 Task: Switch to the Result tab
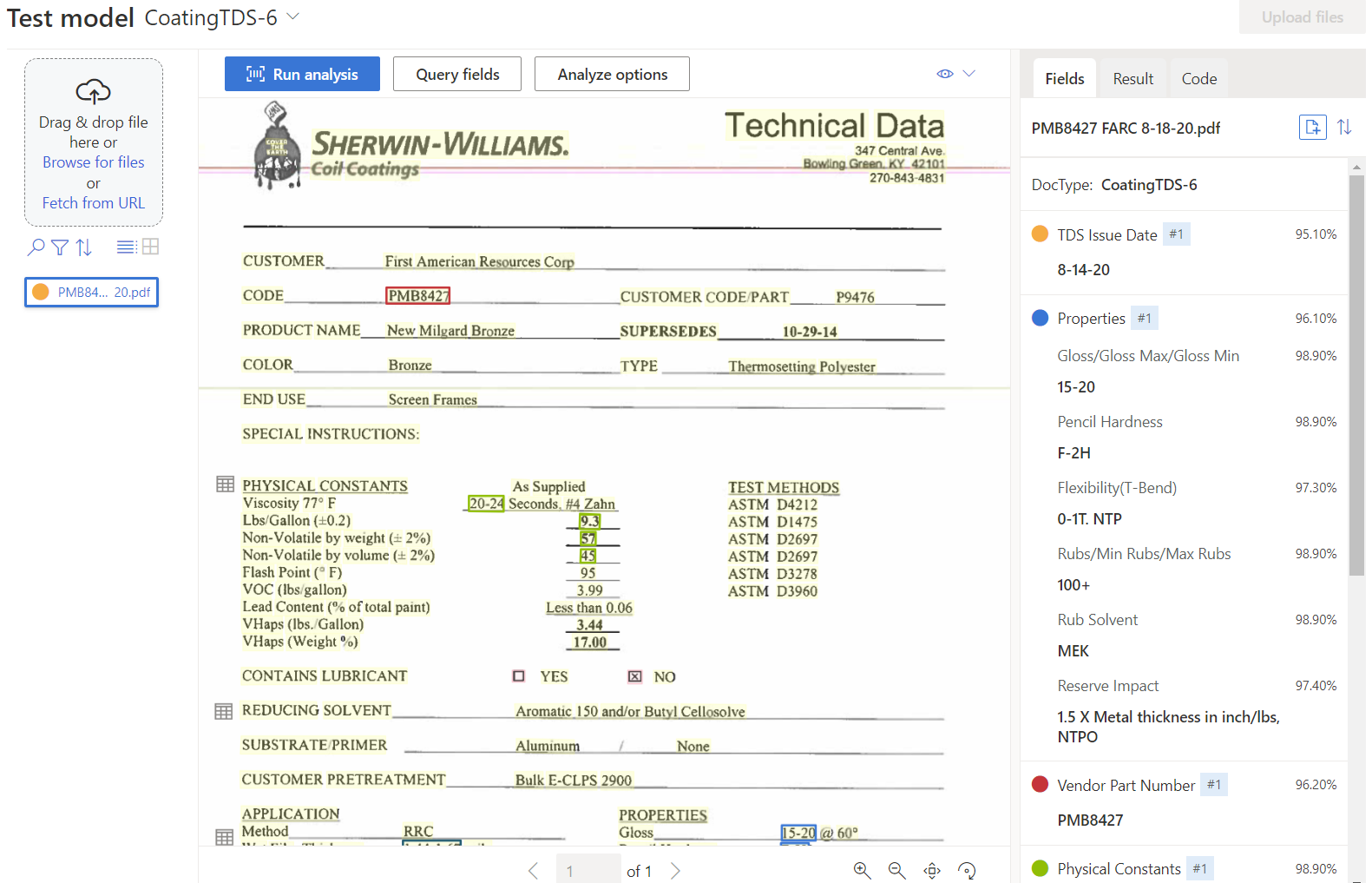tap(1133, 79)
